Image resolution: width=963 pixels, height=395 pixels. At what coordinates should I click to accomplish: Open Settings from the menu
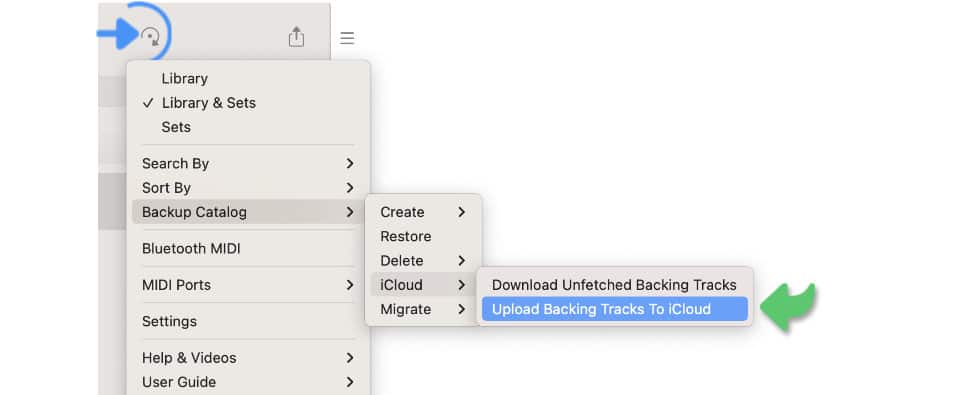(248, 321)
